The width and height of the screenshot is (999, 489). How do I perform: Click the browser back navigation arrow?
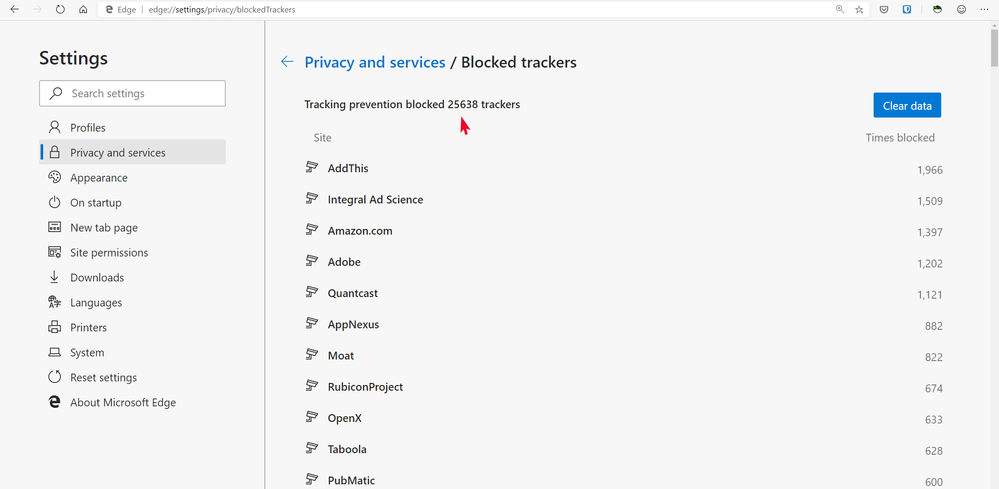coord(15,10)
